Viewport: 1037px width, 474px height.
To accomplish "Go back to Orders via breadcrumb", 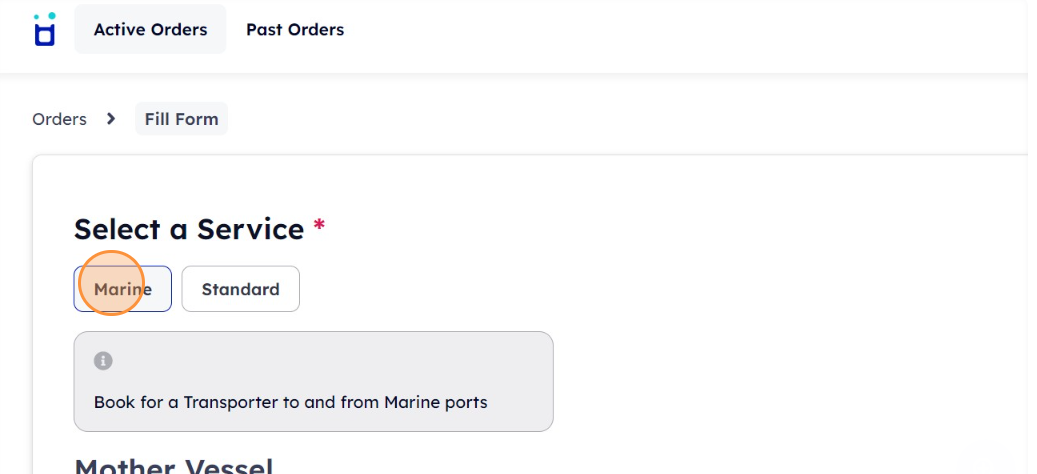I will click(x=60, y=119).
